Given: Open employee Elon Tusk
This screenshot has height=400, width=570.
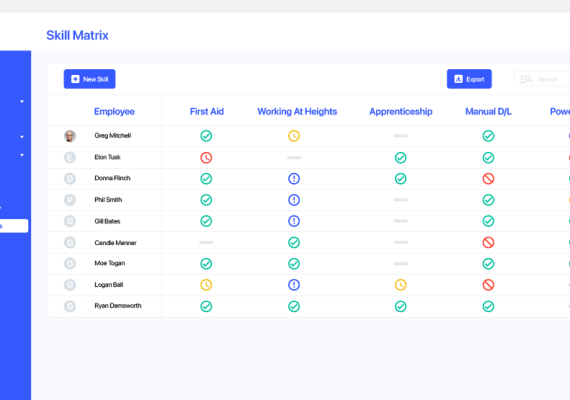Looking at the screenshot, I should (107, 157).
